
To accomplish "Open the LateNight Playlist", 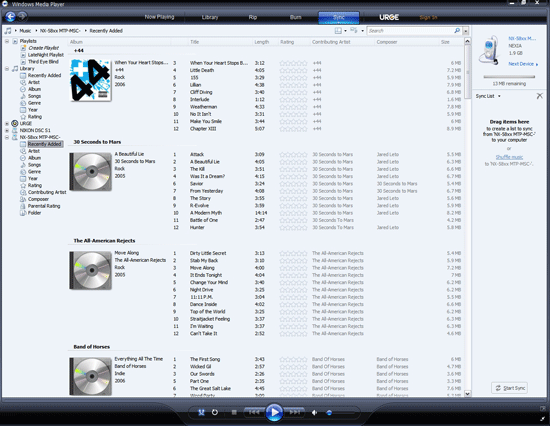I will click(x=46, y=55).
